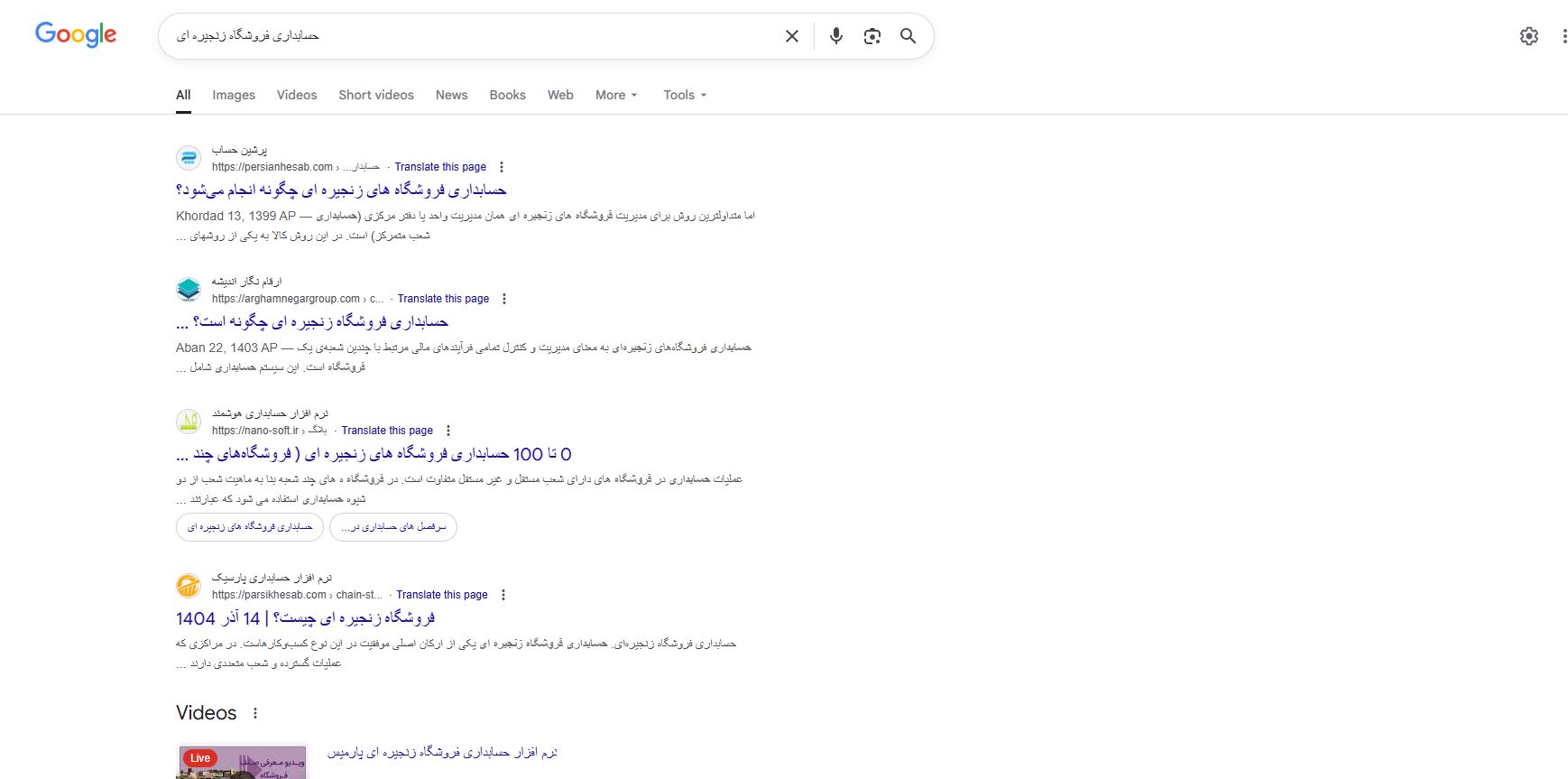Click the Google logo
Screen dimensions: 1568x779
pos(76,34)
